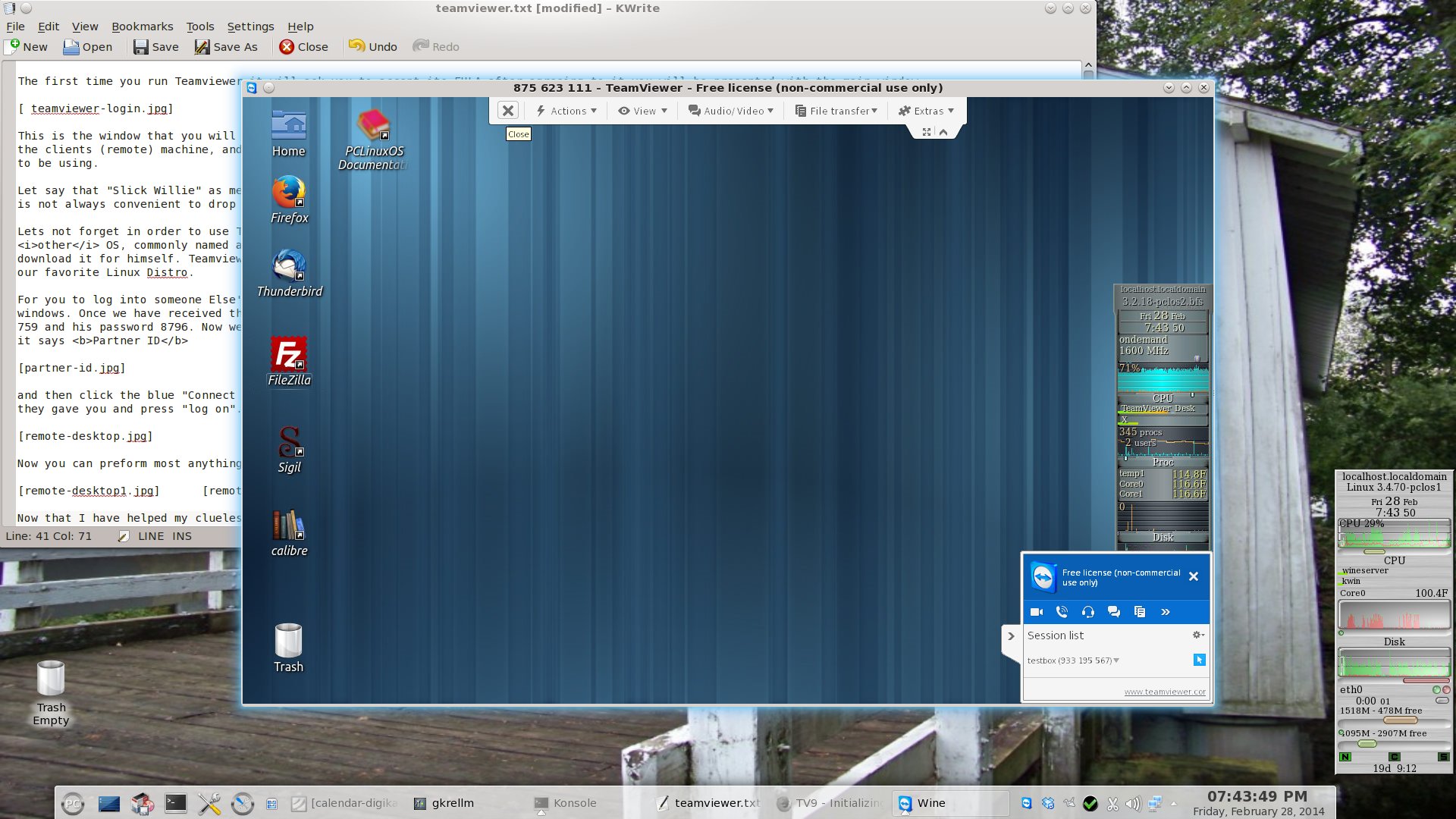Launch Firefox from remote desktop
This screenshot has height=819, width=1456.
(289, 199)
